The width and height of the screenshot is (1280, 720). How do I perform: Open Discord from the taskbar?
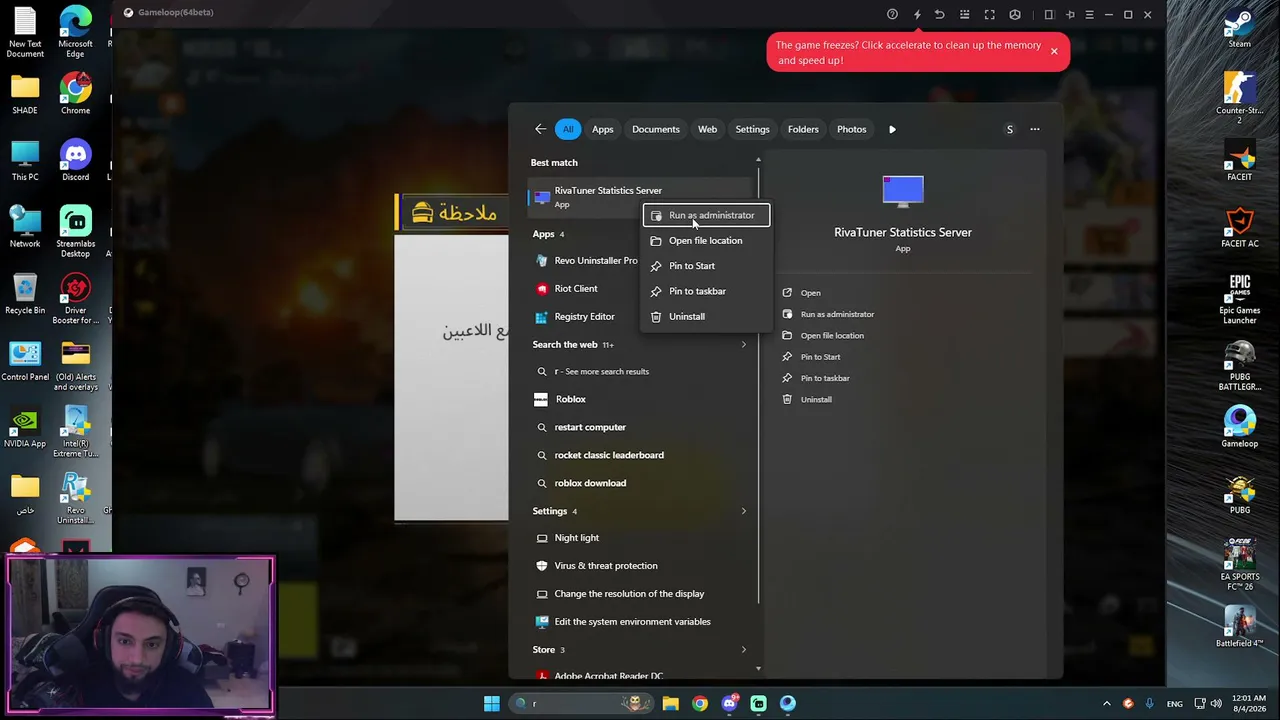(x=729, y=703)
